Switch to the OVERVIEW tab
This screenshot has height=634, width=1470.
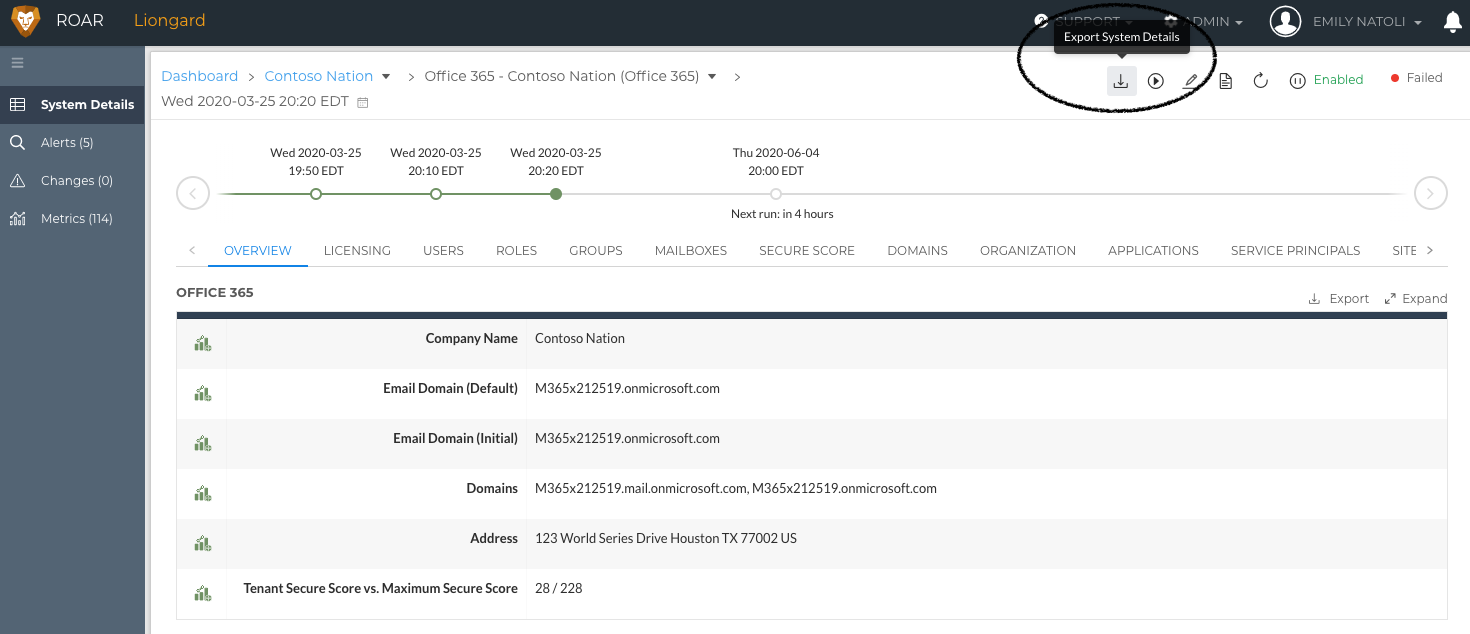coord(258,251)
